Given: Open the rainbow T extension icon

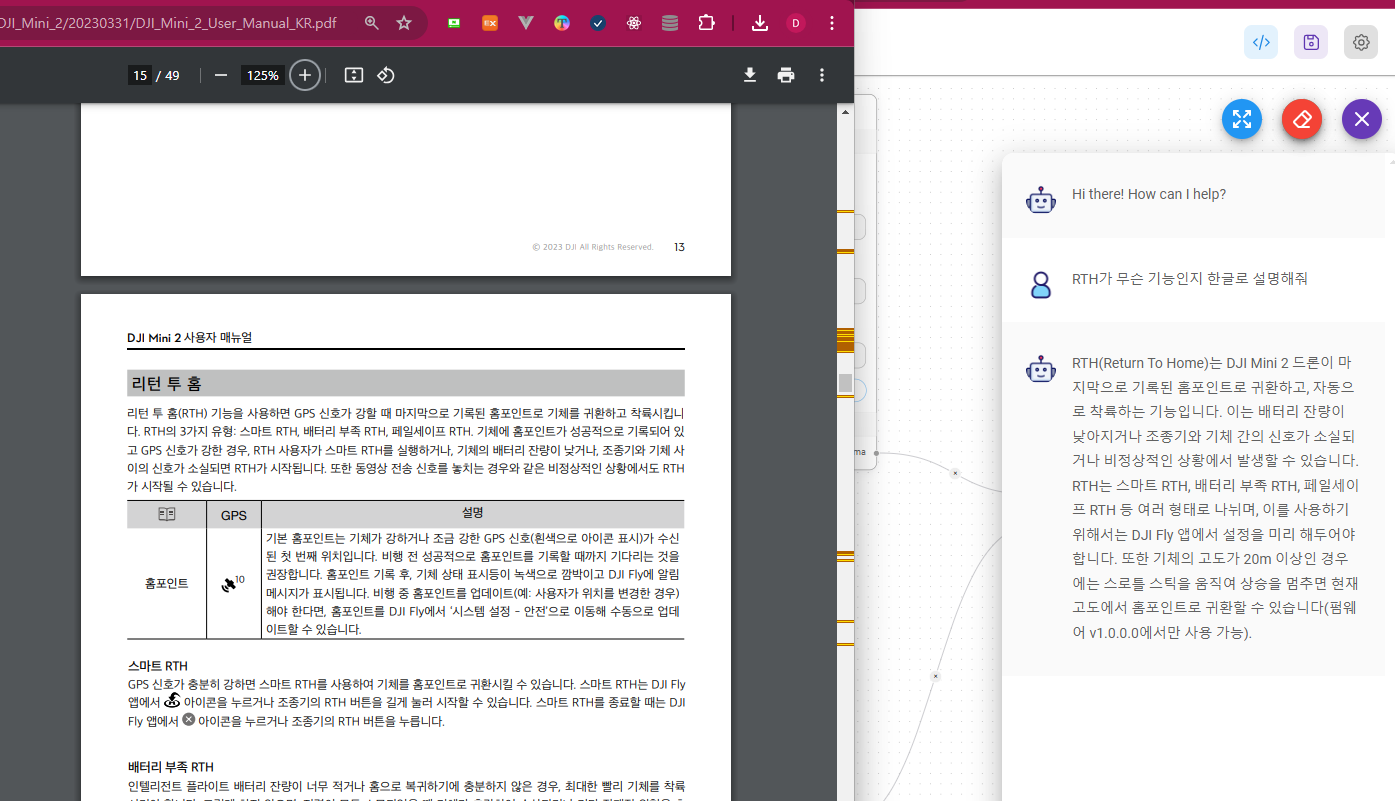Looking at the screenshot, I should (562, 23).
